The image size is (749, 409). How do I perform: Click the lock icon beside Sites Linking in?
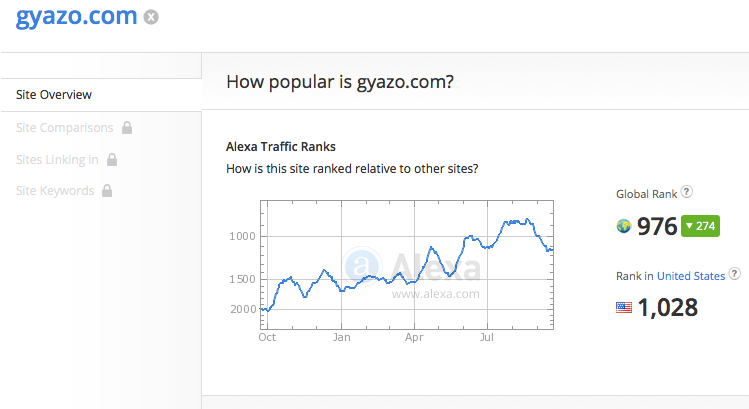(x=112, y=160)
